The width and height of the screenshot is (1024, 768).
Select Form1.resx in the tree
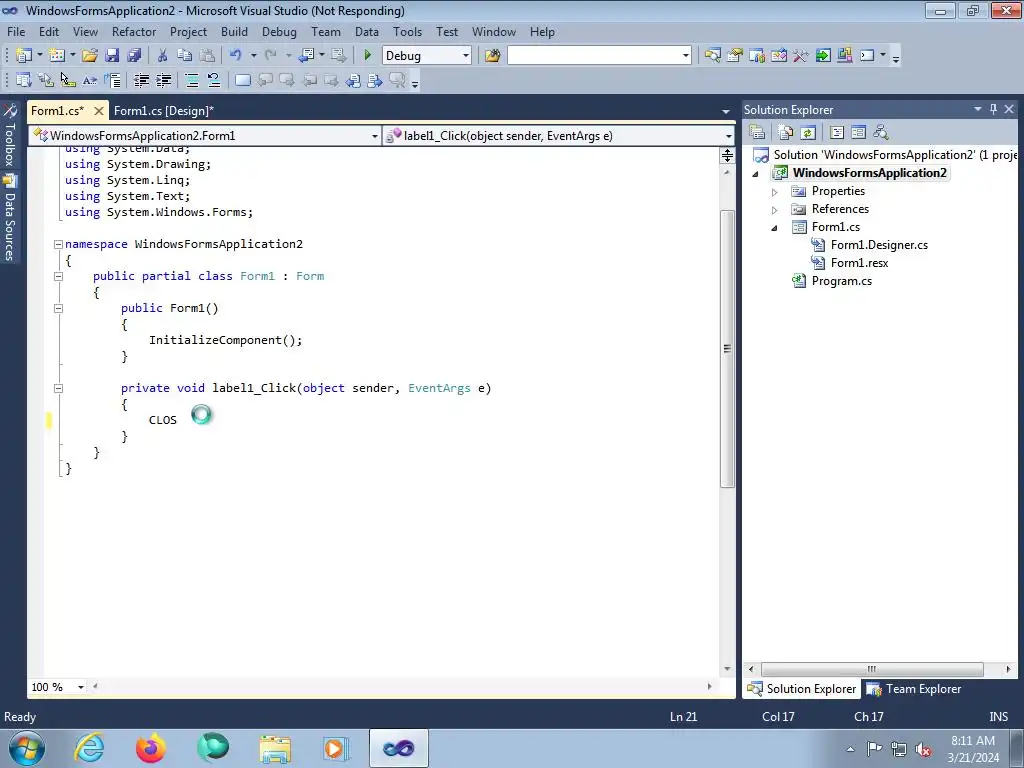[x=859, y=263]
